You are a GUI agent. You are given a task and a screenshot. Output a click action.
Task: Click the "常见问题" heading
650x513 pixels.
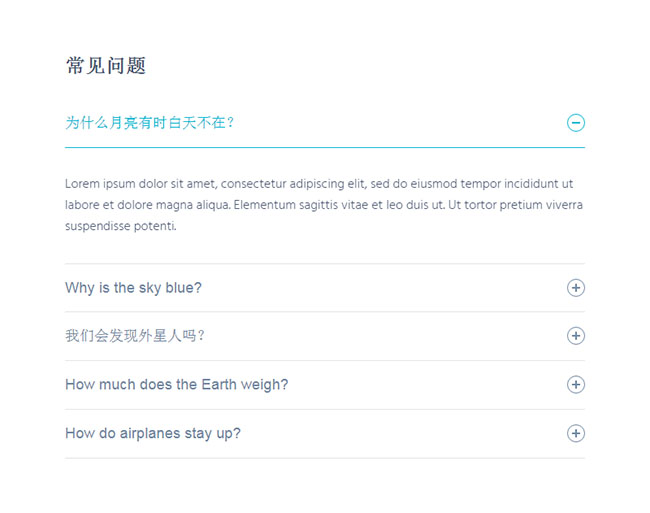(x=106, y=66)
